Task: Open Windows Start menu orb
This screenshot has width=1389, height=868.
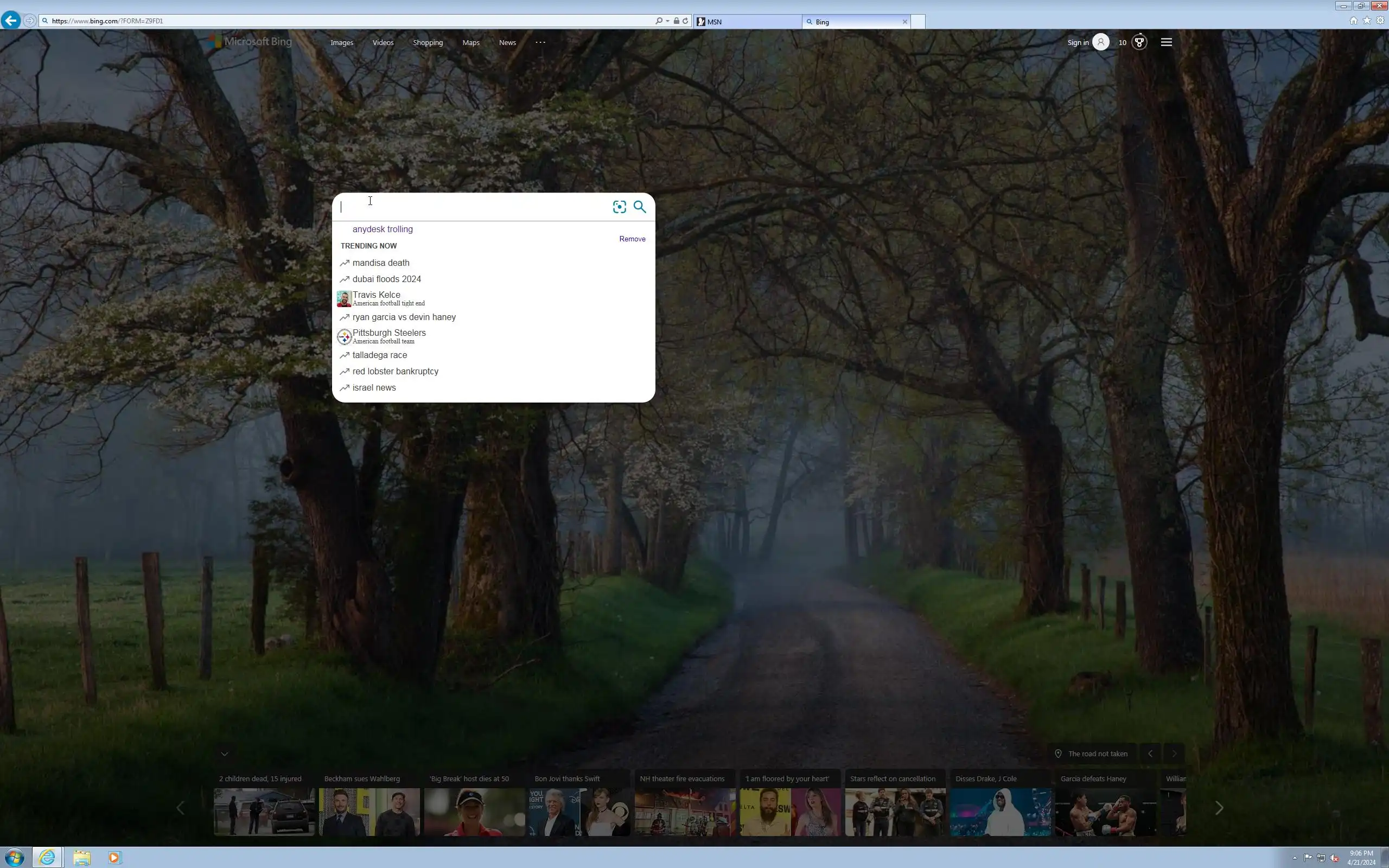Action: (14, 857)
